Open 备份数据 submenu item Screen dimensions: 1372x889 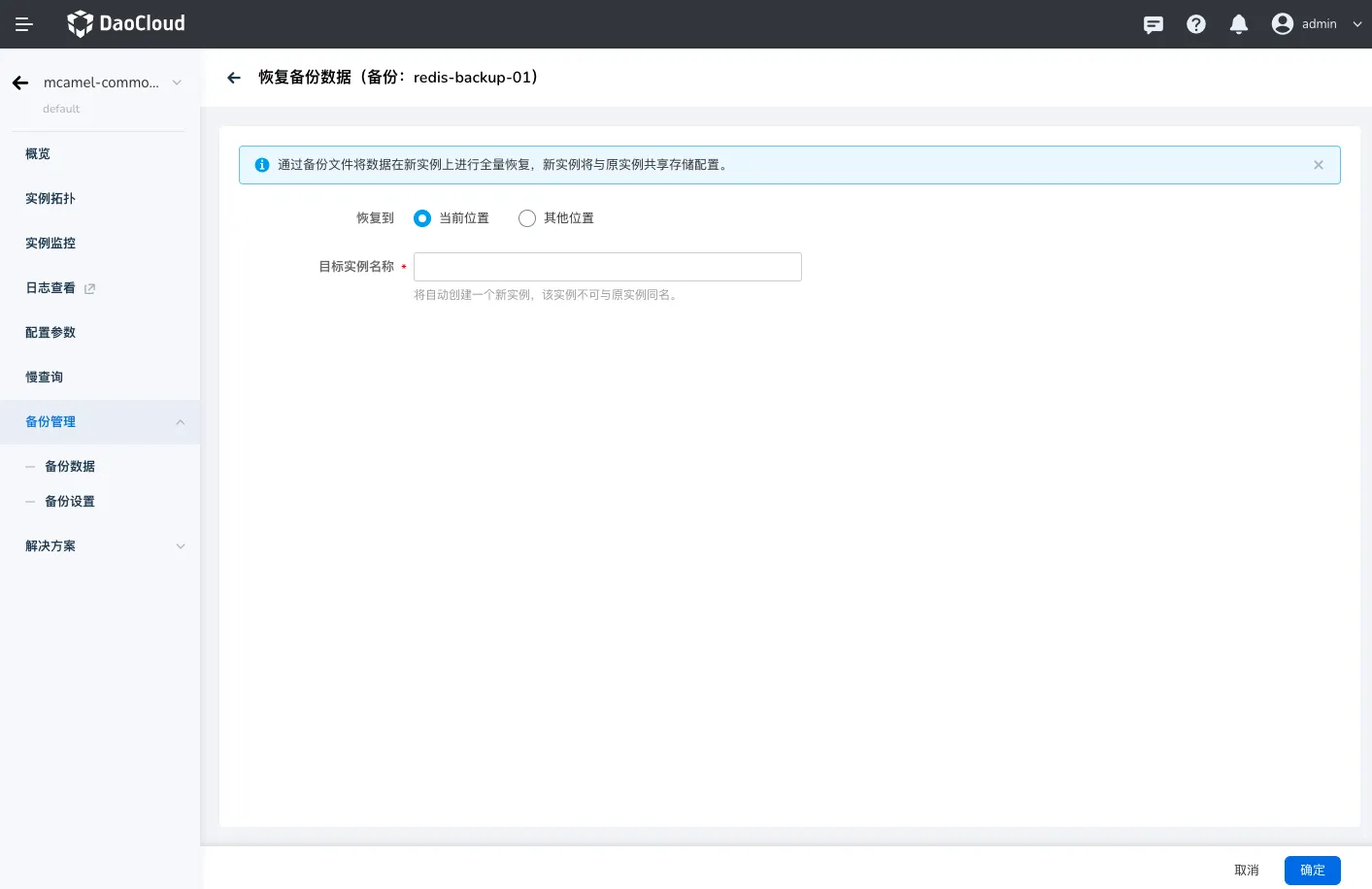coord(70,467)
